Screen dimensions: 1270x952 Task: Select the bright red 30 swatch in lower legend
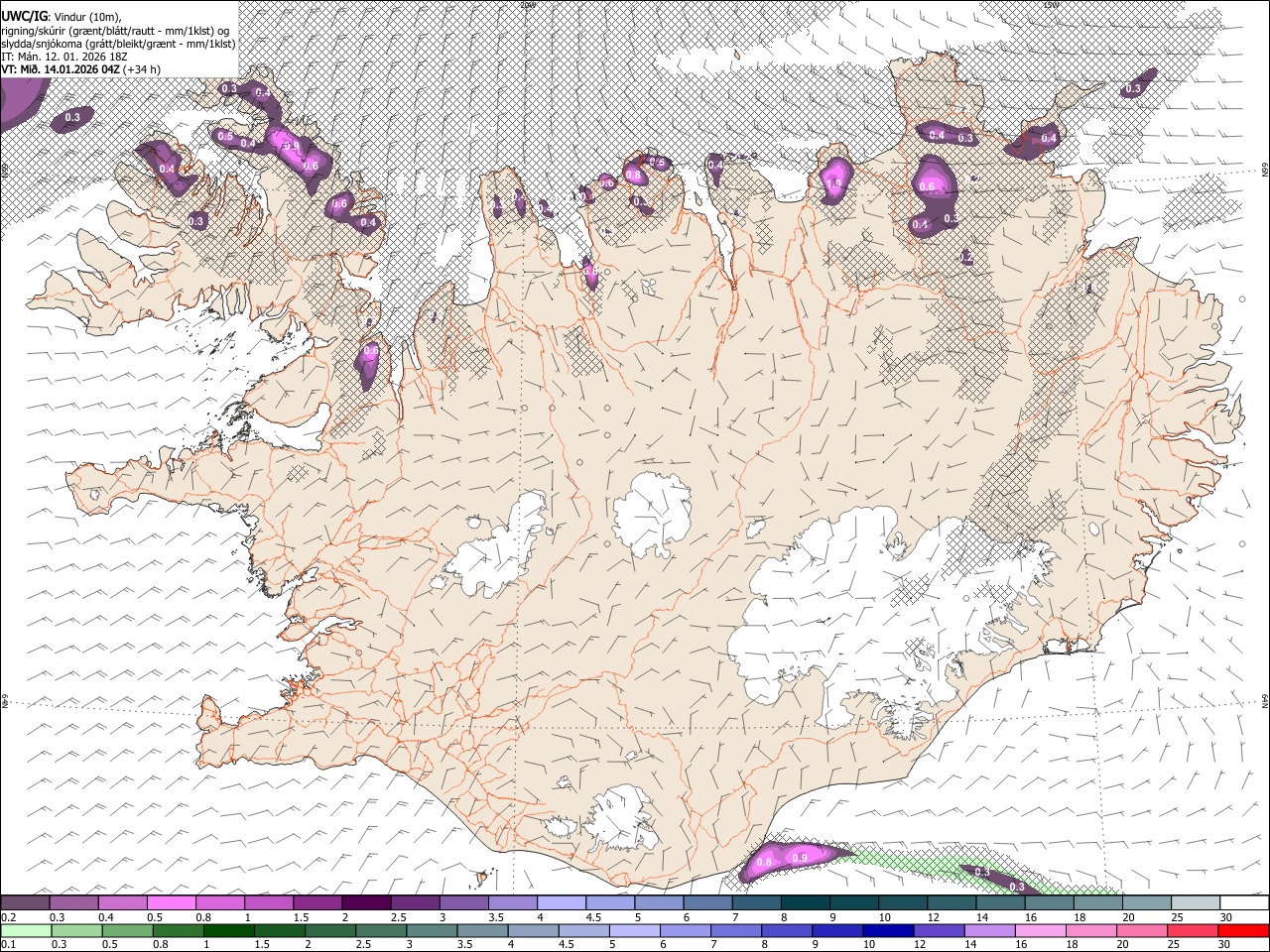pyautogui.click(x=1243, y=931)
